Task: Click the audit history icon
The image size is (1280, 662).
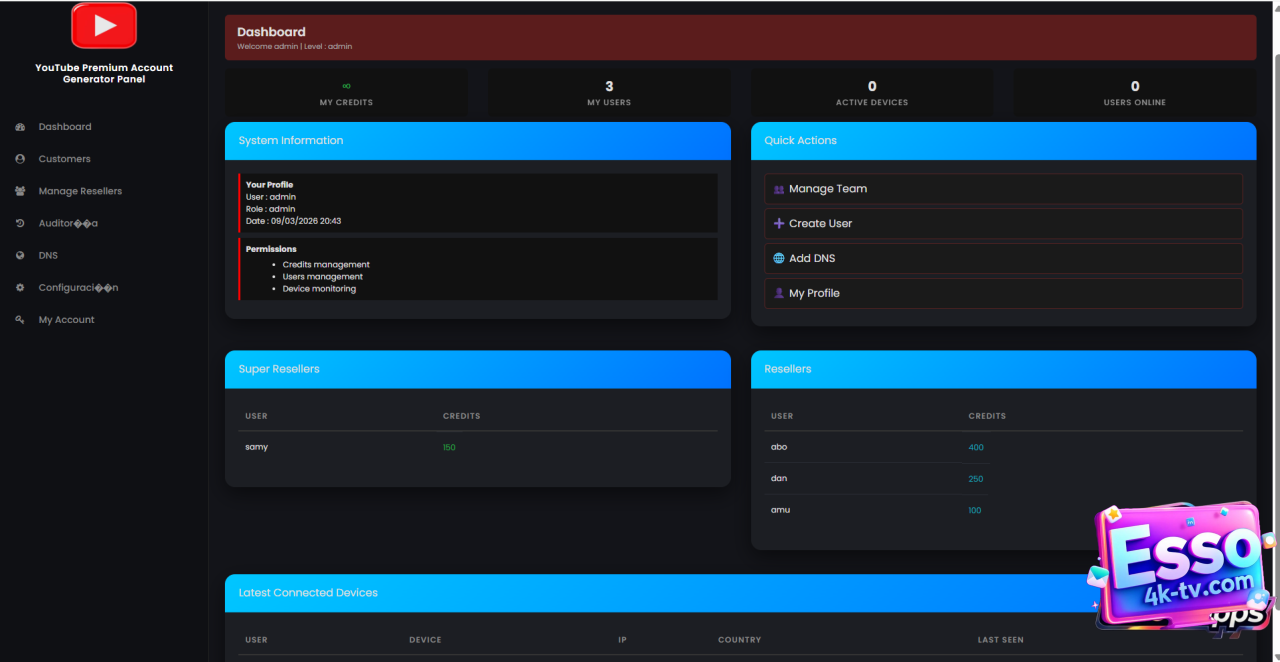Action: [x=20, y=223]
